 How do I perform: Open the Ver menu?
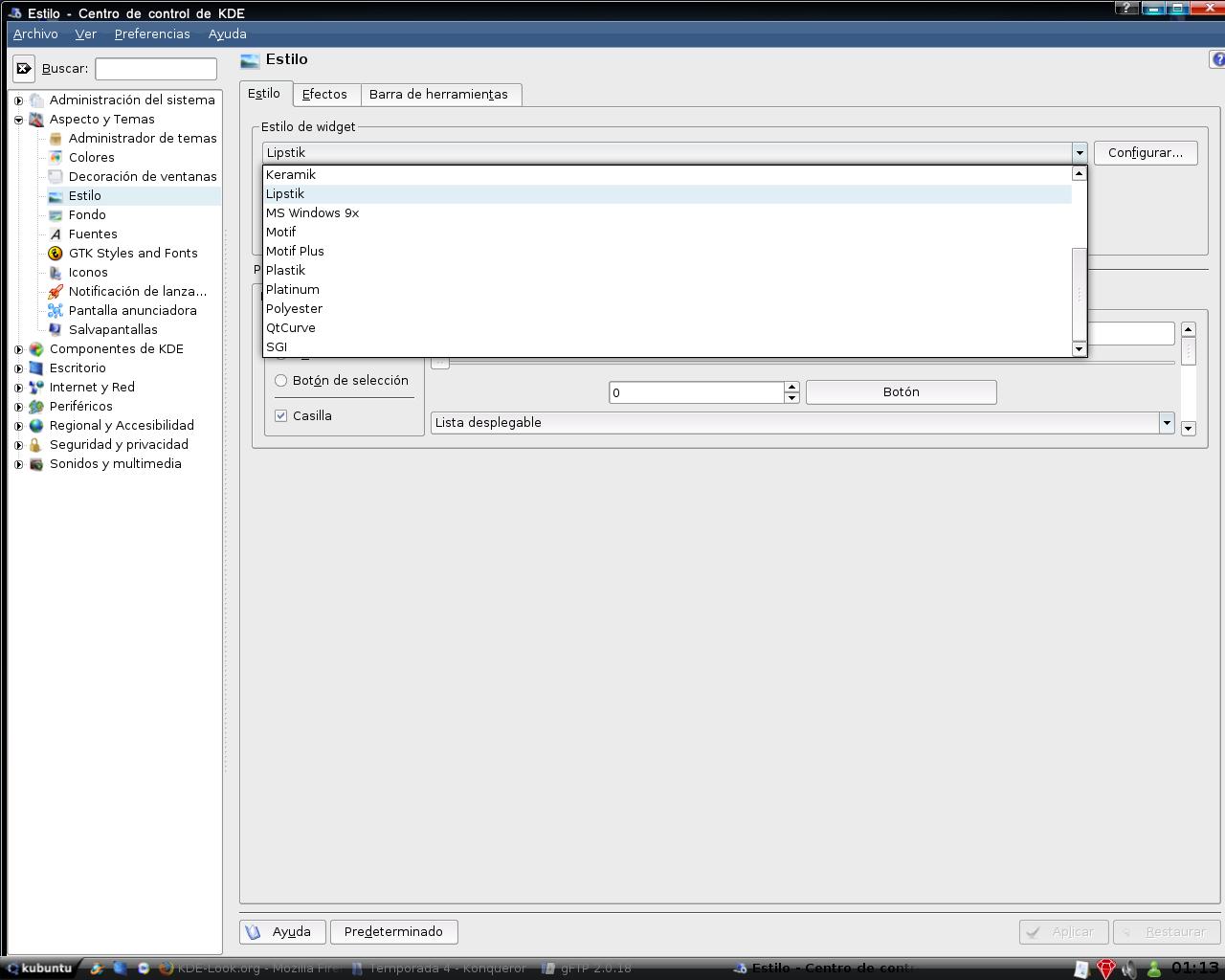tap(86, 33)
